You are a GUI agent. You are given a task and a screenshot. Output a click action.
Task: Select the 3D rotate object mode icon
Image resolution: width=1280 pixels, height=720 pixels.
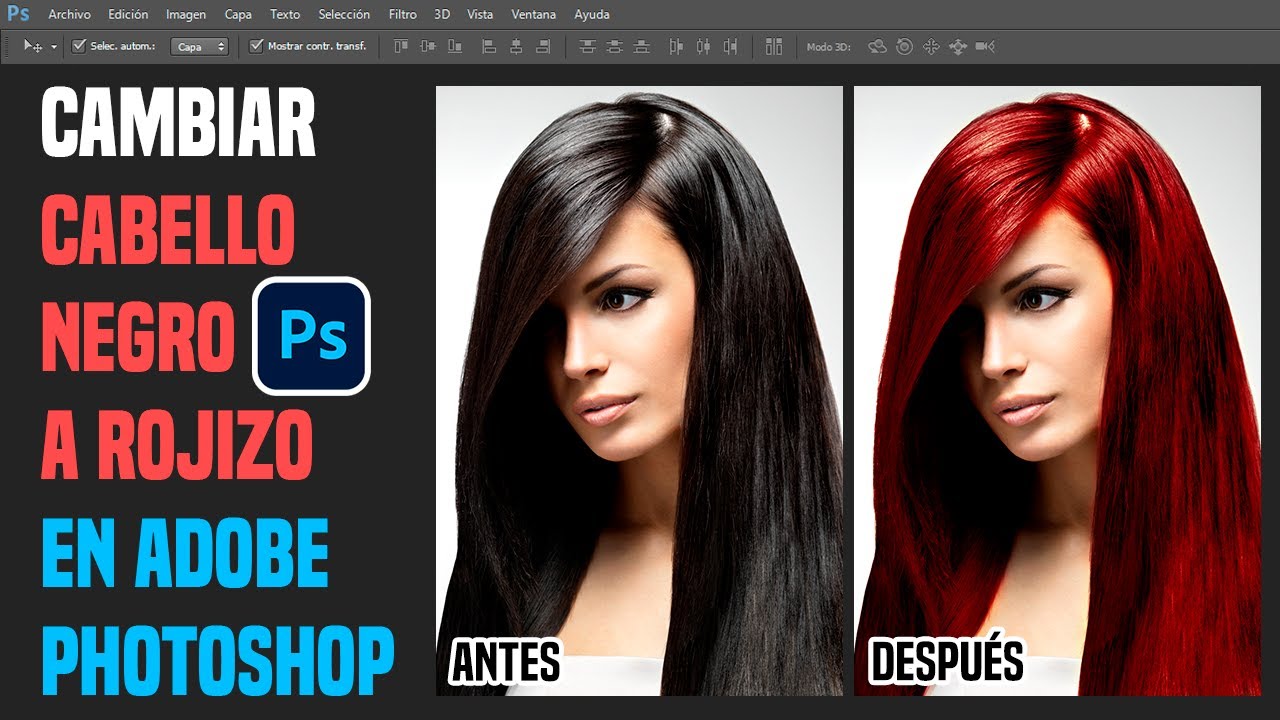click(877, 46)
